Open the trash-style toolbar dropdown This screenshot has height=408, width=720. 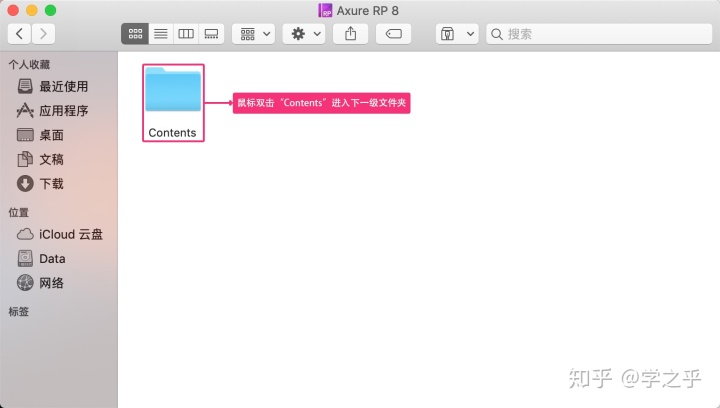457,34
